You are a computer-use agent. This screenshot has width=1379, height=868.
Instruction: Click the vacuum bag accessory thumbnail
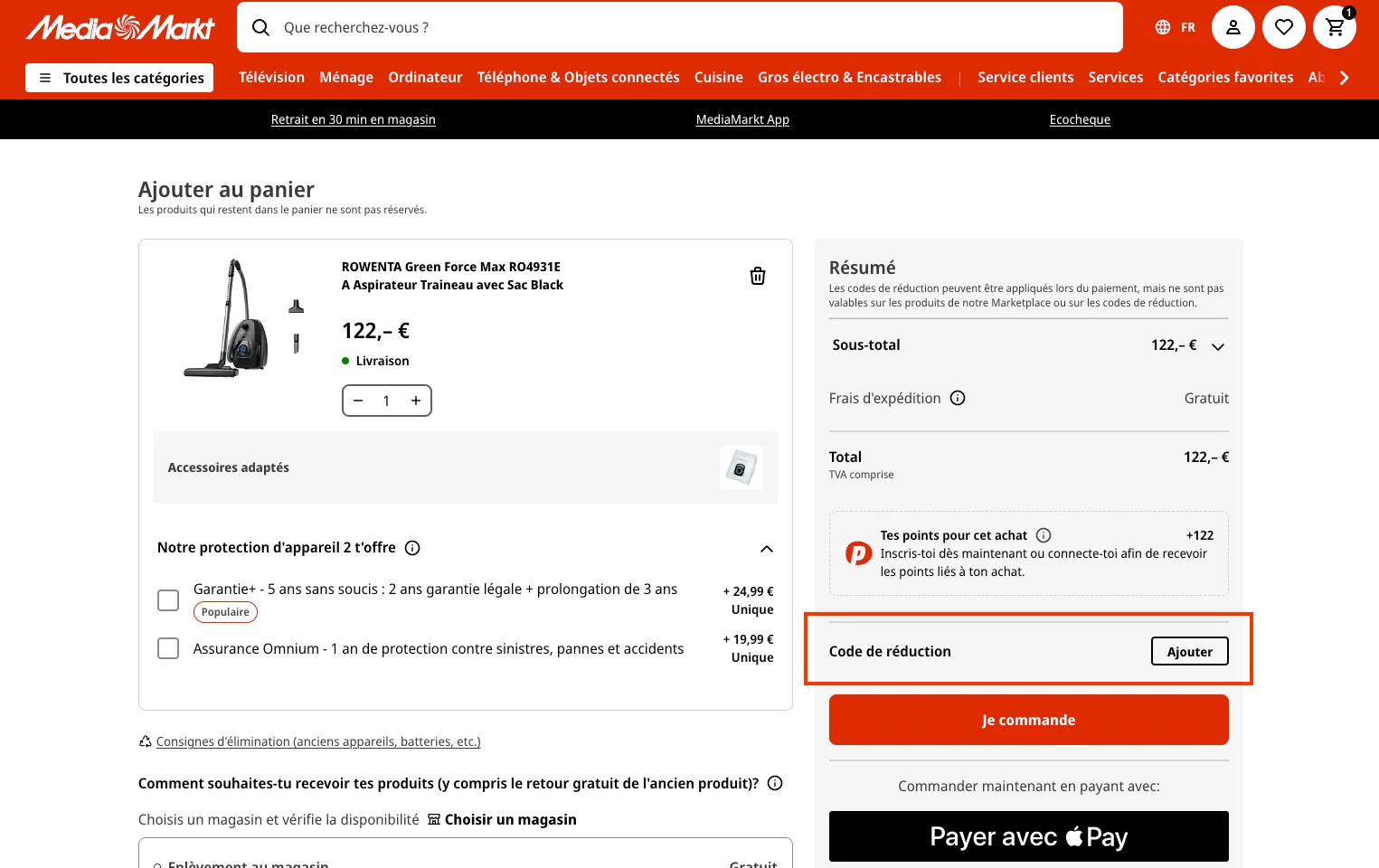pos(741,467)
